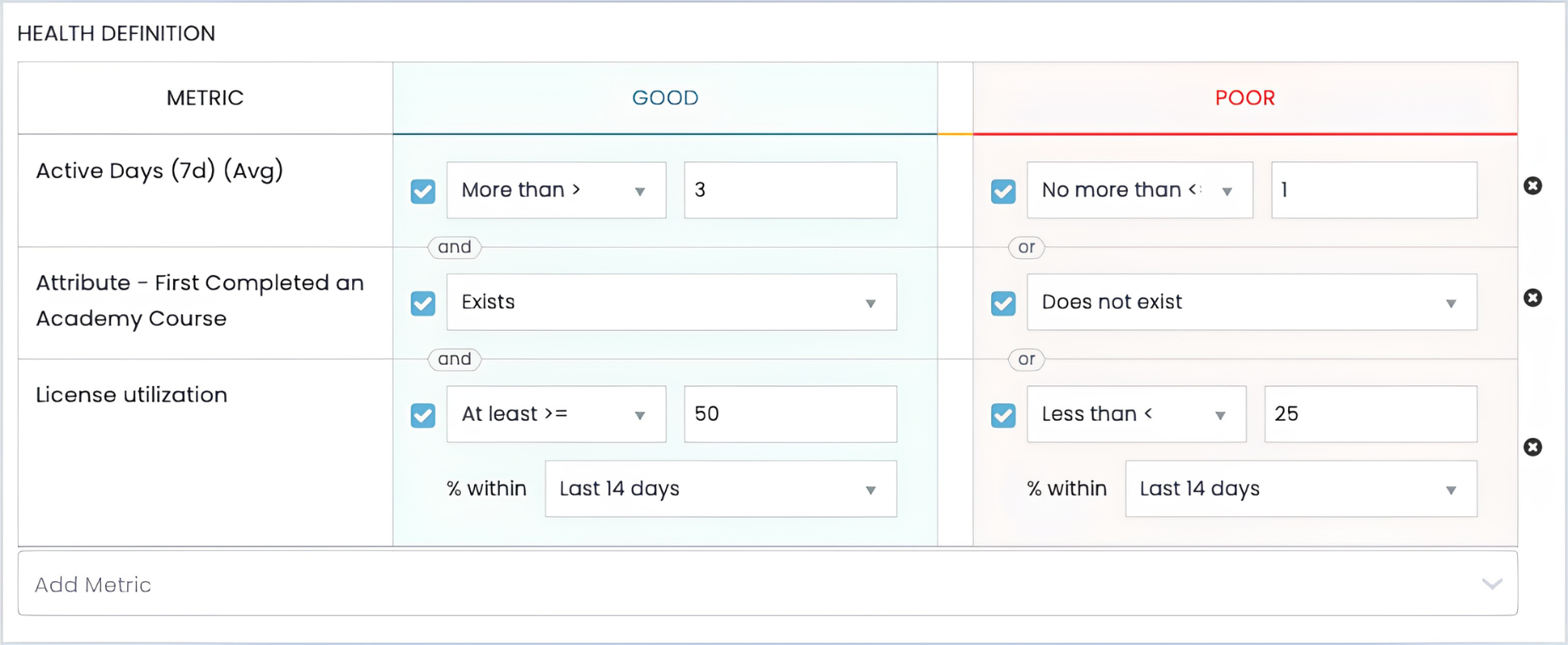Expand the Add Metric selector
This screenshot has height=645, width=1568.
[768, 584]
